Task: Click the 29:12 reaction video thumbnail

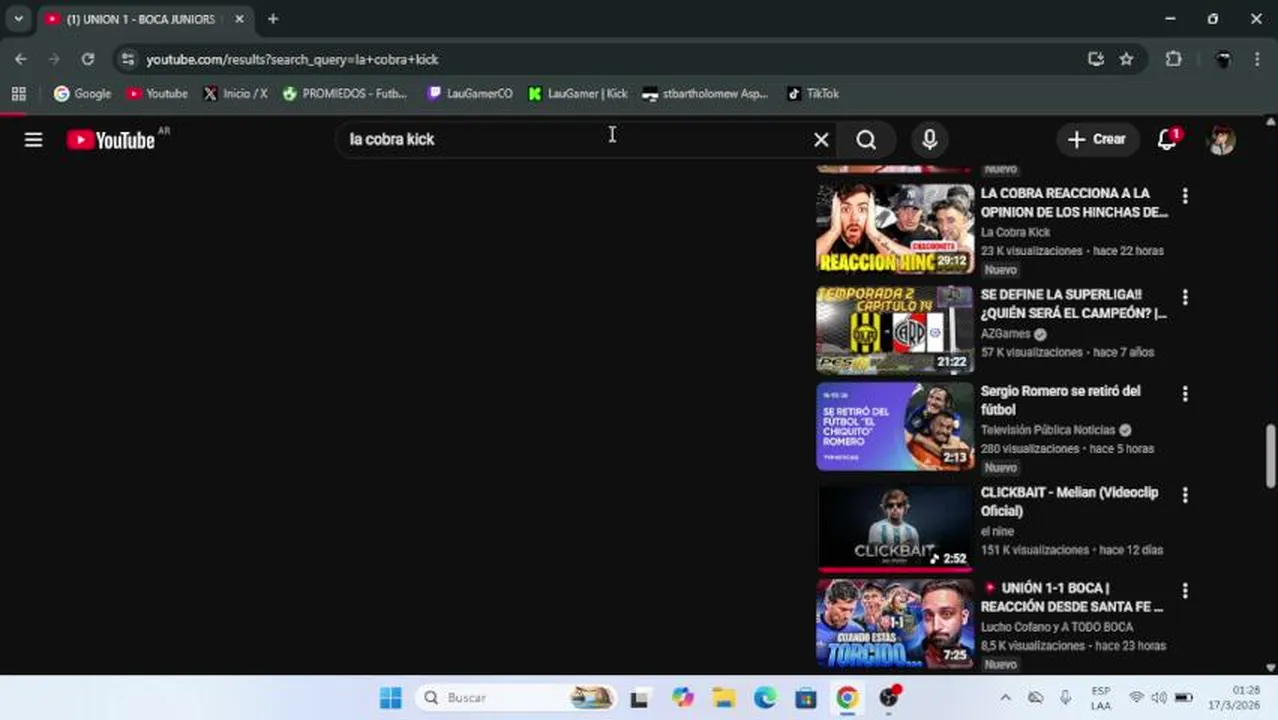Action: (895, 229)
